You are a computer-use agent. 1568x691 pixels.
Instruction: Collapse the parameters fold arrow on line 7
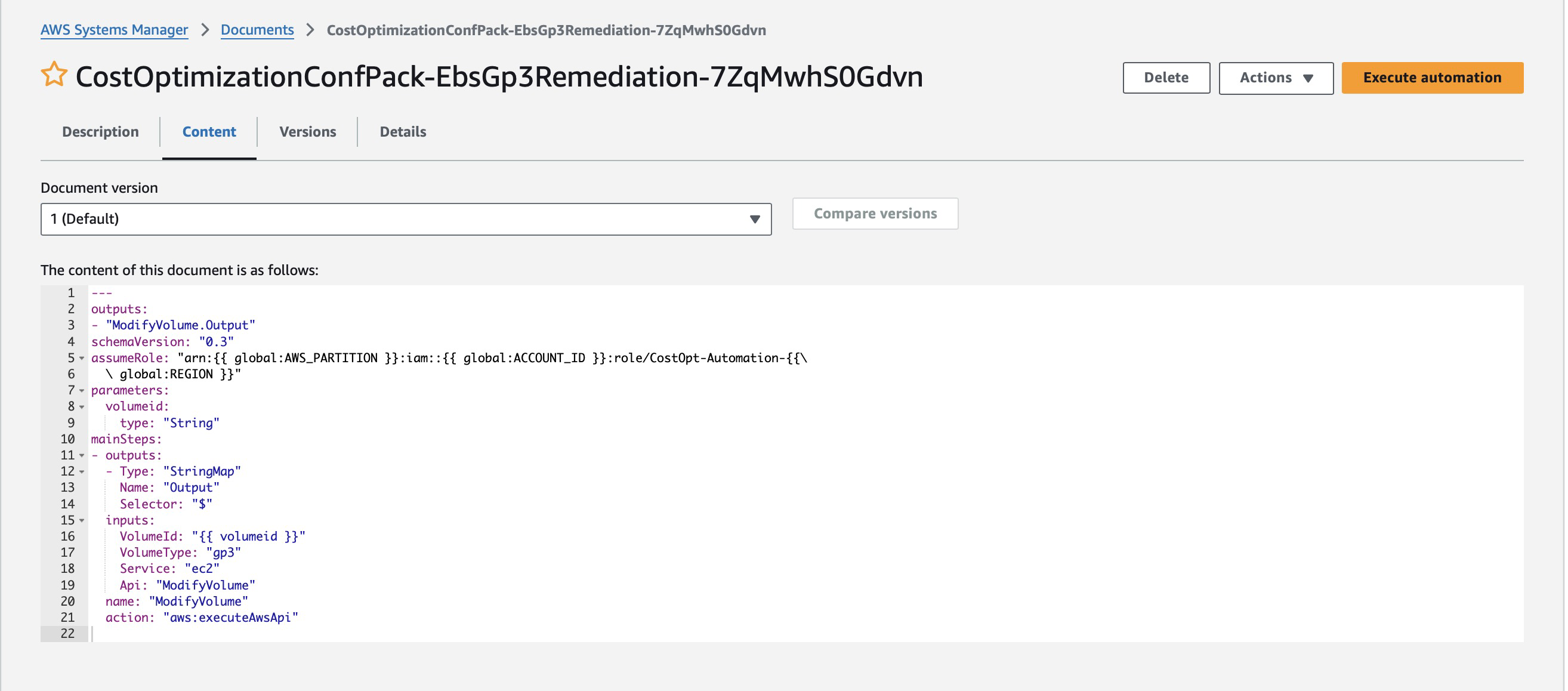click(x=82, y=390)
